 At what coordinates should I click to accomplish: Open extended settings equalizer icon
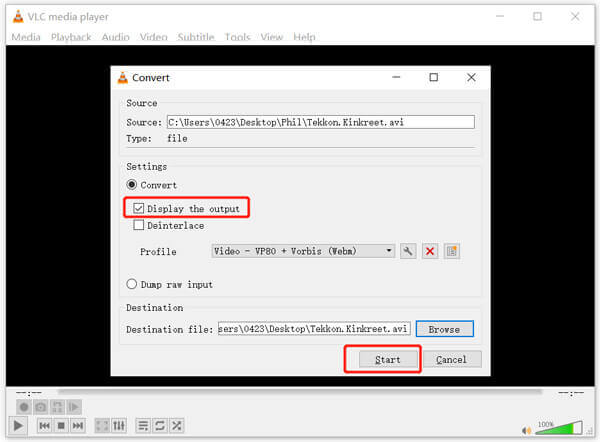[x=119, y=426]
